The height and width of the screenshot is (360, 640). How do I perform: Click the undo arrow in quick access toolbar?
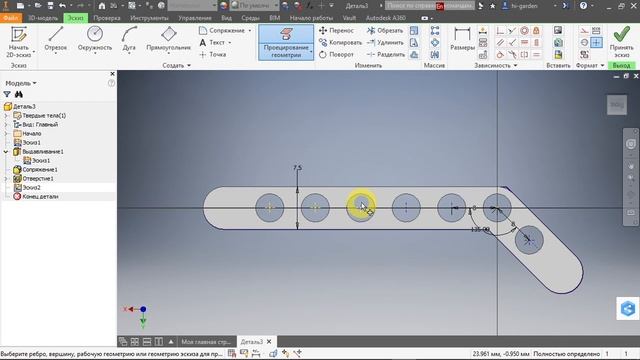pyautogui.click(x=62, y=6)
